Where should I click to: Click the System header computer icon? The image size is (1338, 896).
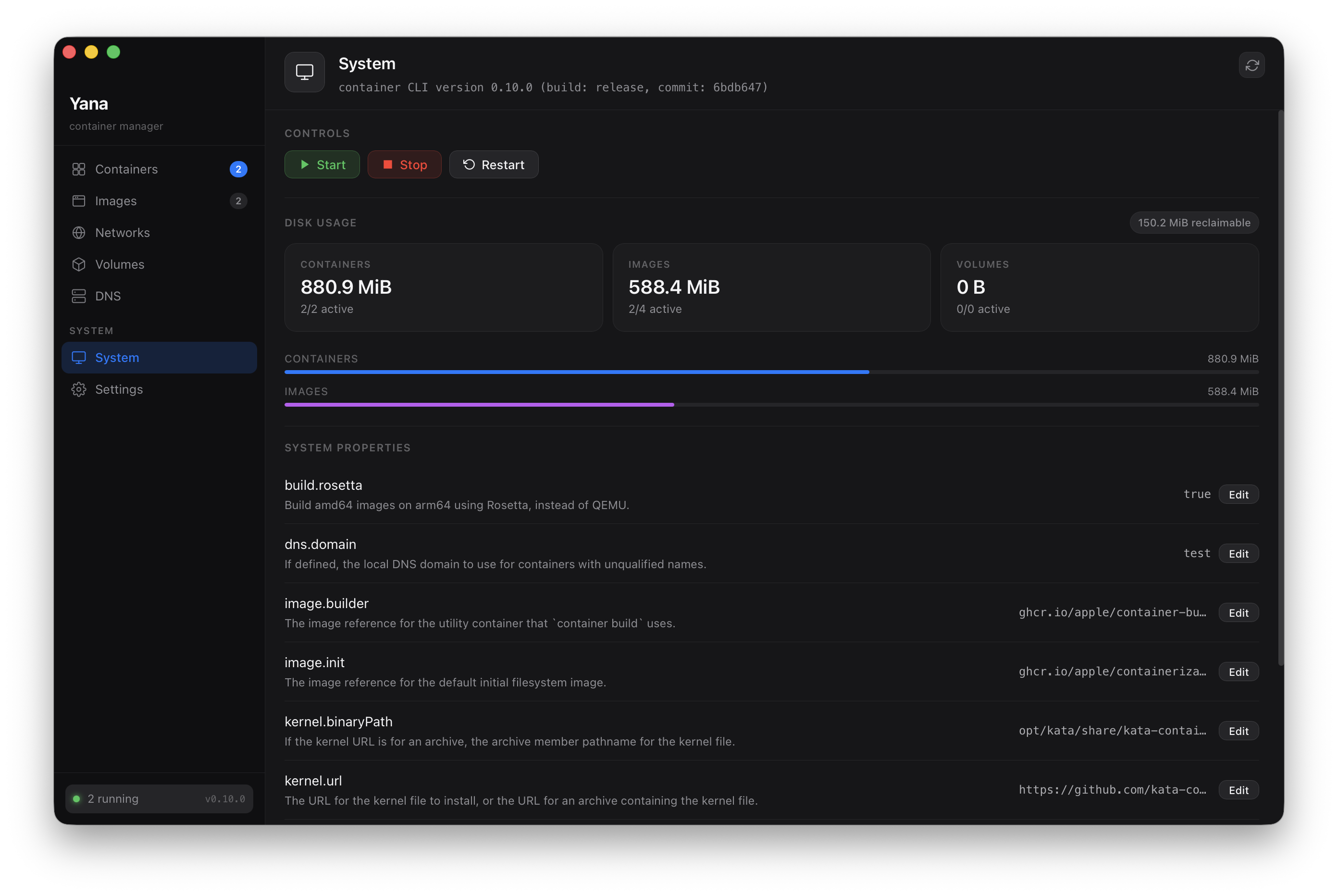point(304,72)
